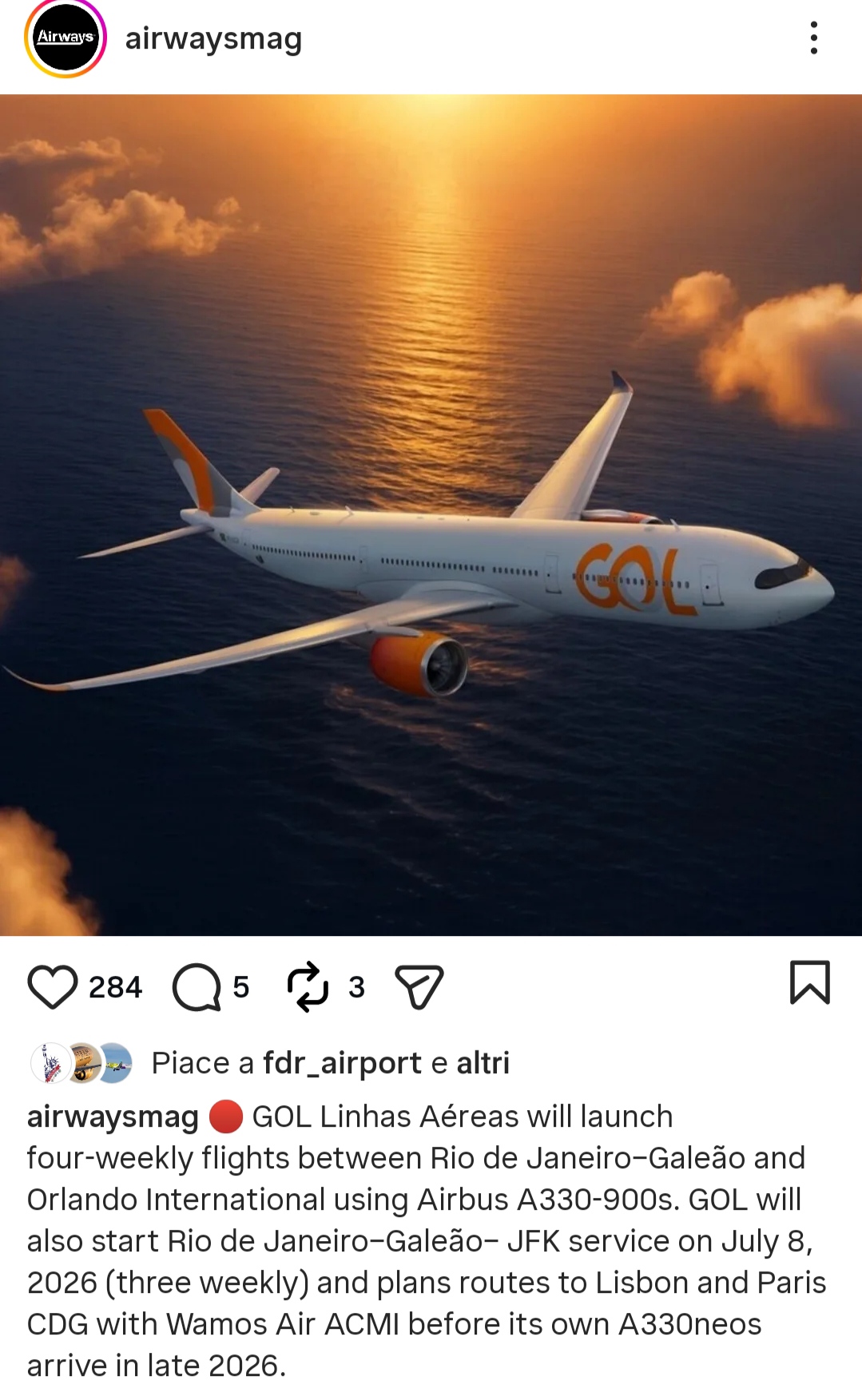Tap the GOL airplane photo

click(x=431, y=515)
